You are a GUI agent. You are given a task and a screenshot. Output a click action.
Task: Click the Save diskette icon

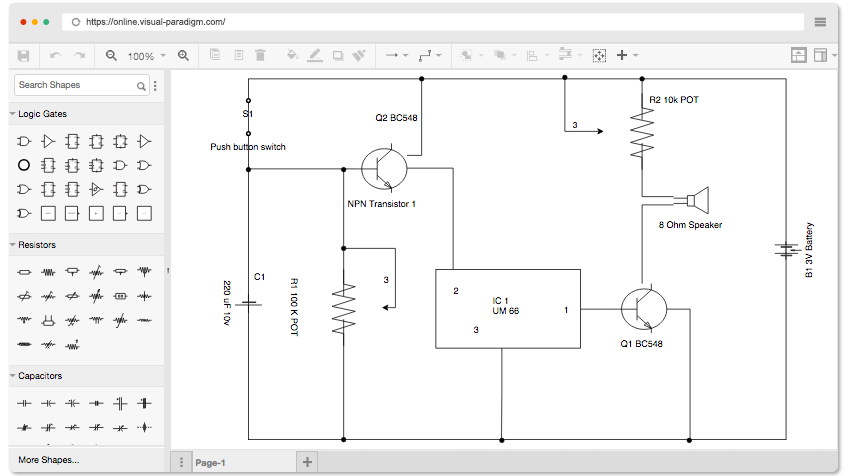pyautogui.click(x=23, y=56)
